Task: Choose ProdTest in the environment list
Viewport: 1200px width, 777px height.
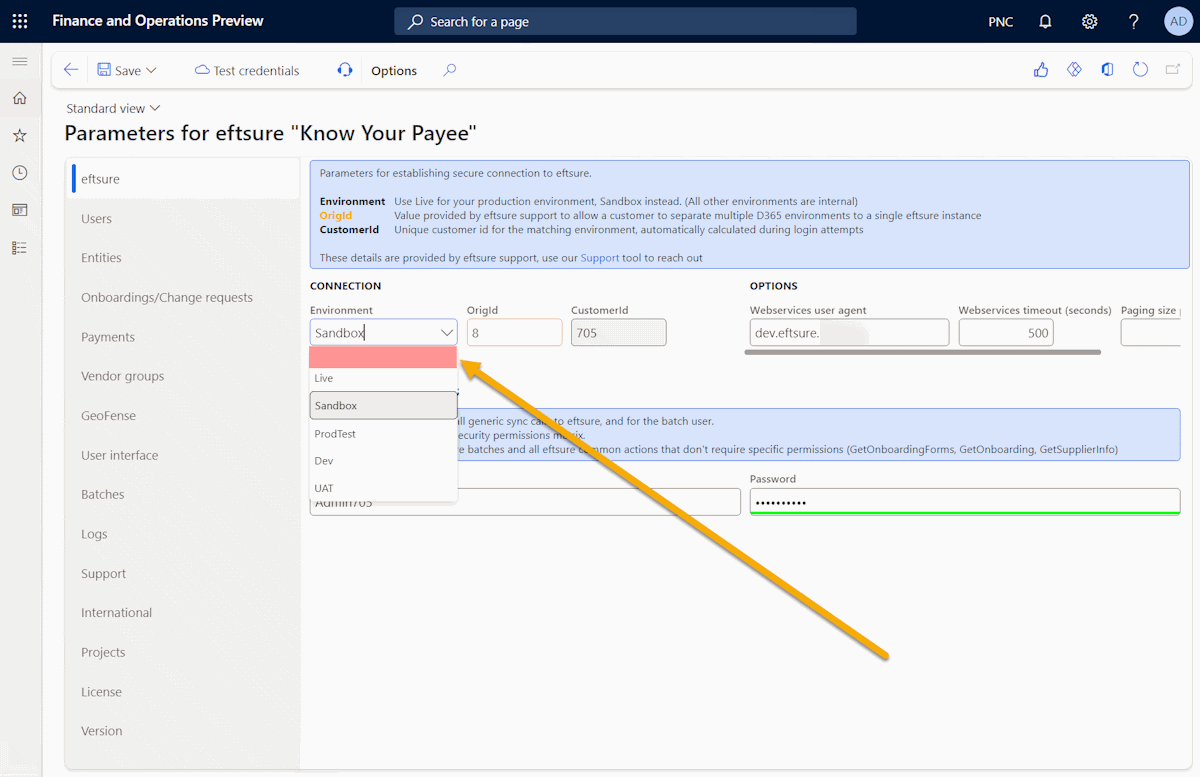Action: (383, 434)
